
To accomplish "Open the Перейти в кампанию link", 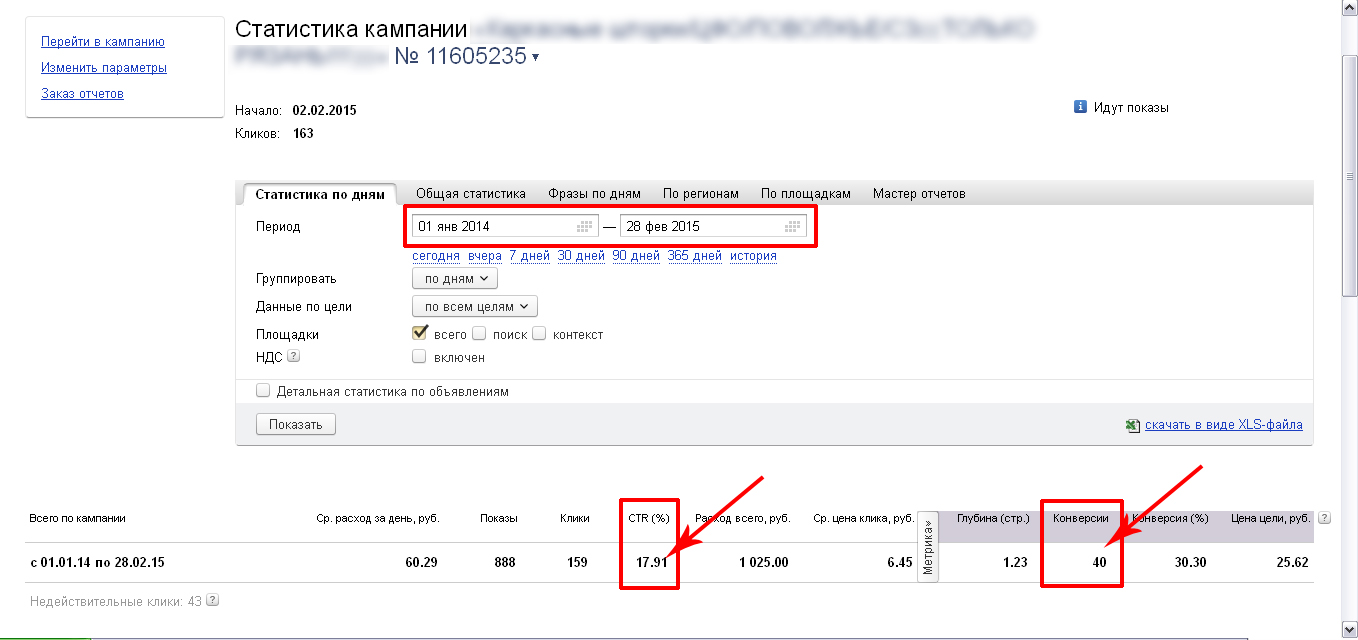I will tap(103, 42).
